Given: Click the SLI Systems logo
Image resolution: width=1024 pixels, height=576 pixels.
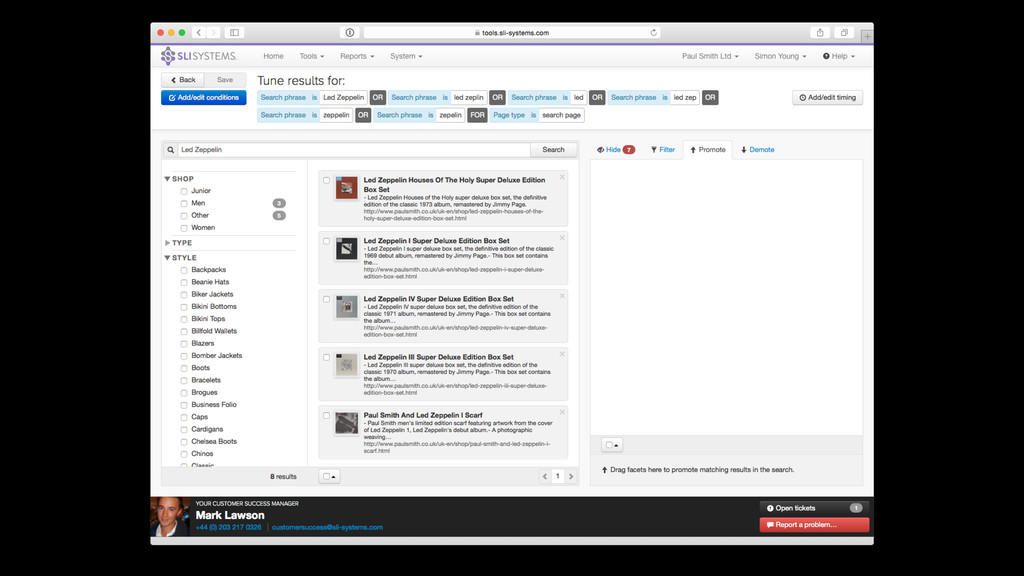Looking at the screenshot, I should point(199,56).
